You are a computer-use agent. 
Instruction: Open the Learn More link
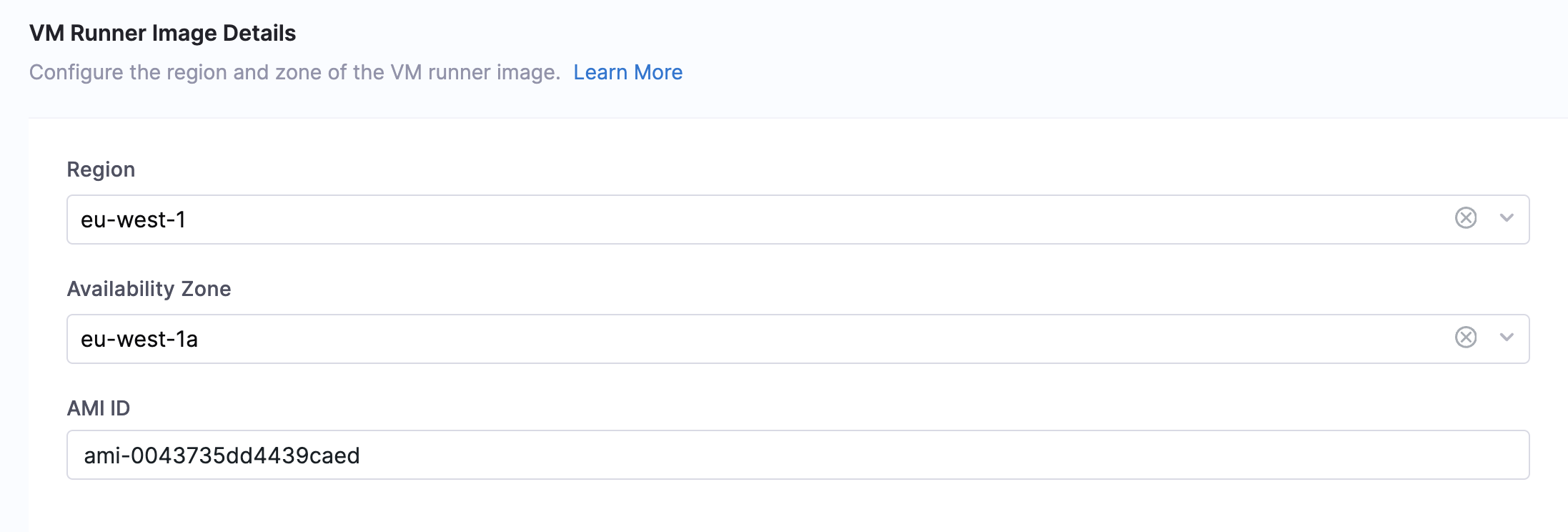pos(627,72)
